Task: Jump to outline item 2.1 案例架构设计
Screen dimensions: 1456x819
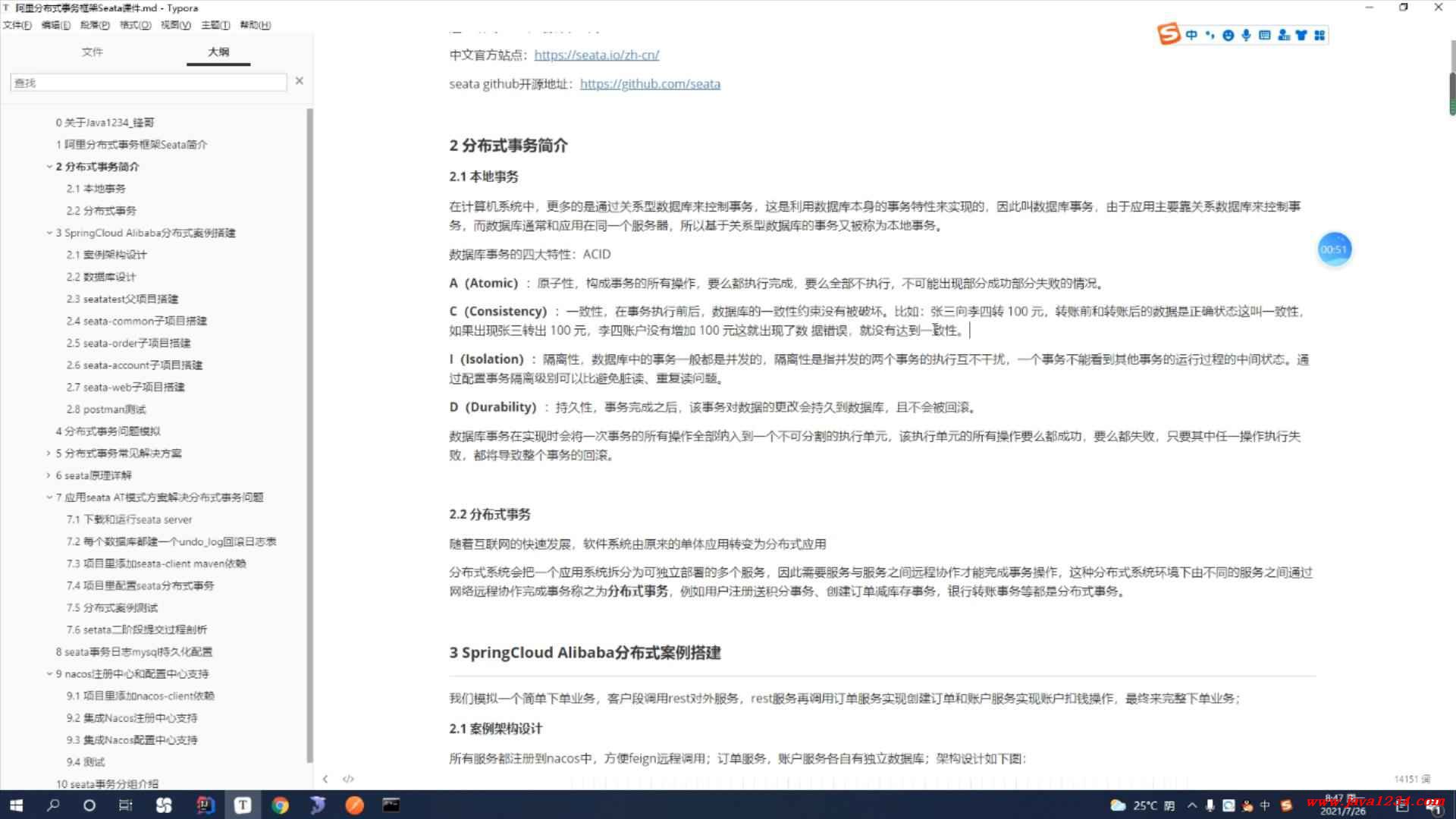Action: click(106, 255)
